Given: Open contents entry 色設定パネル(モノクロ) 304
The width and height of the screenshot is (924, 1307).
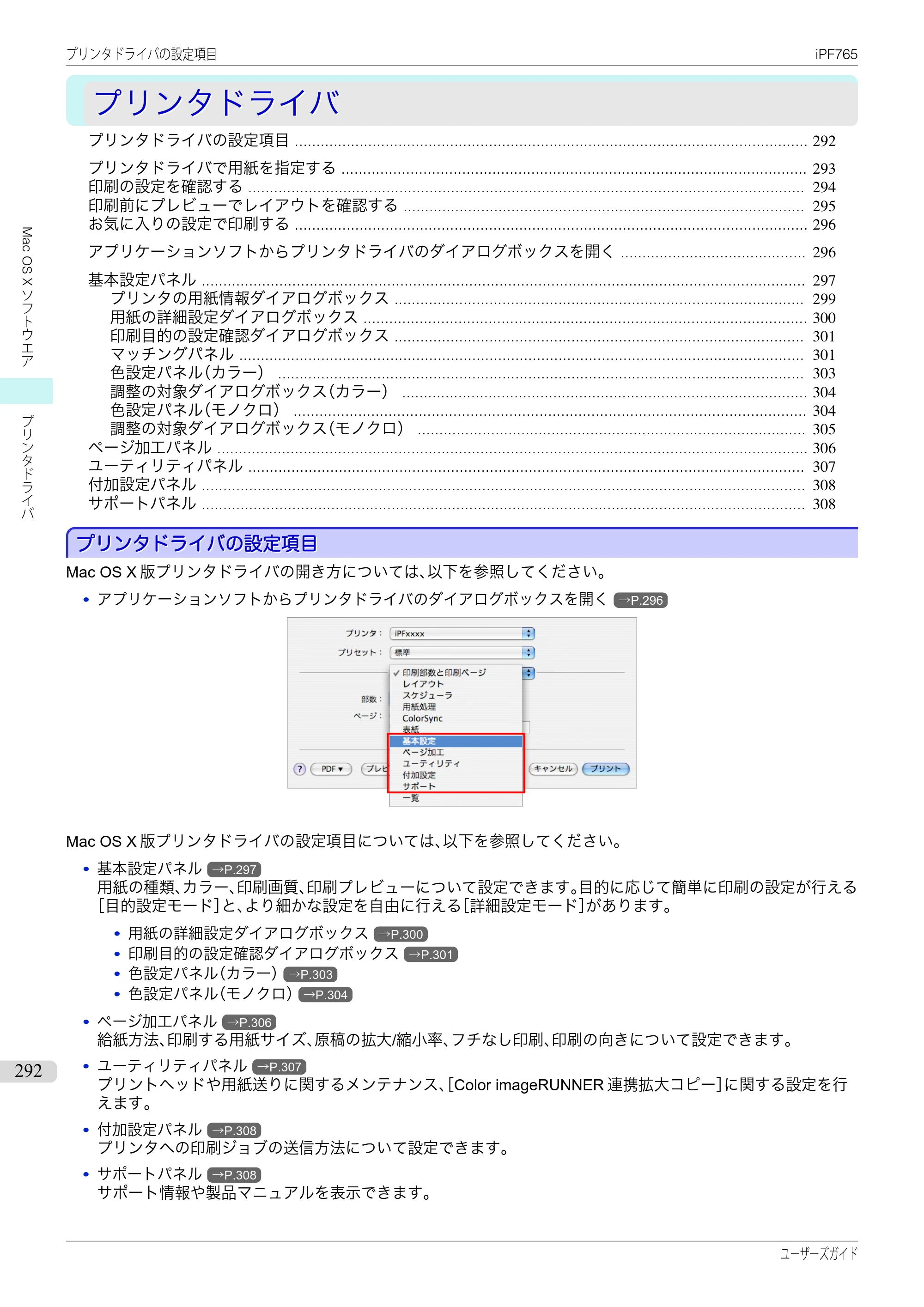Looking at the screenshot, I should 473,410.
